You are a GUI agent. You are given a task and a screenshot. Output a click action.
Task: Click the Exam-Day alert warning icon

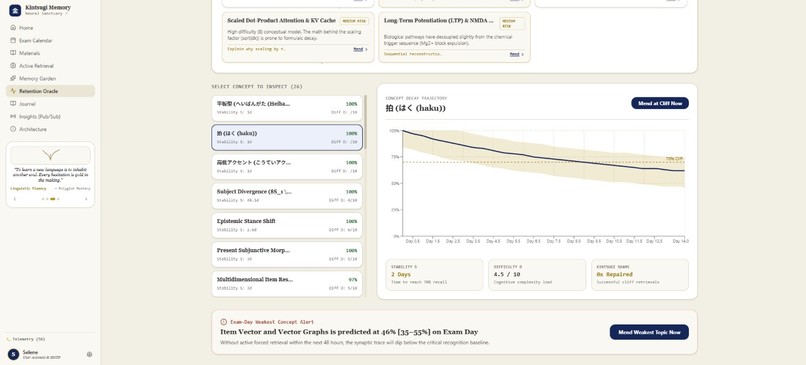224,322
